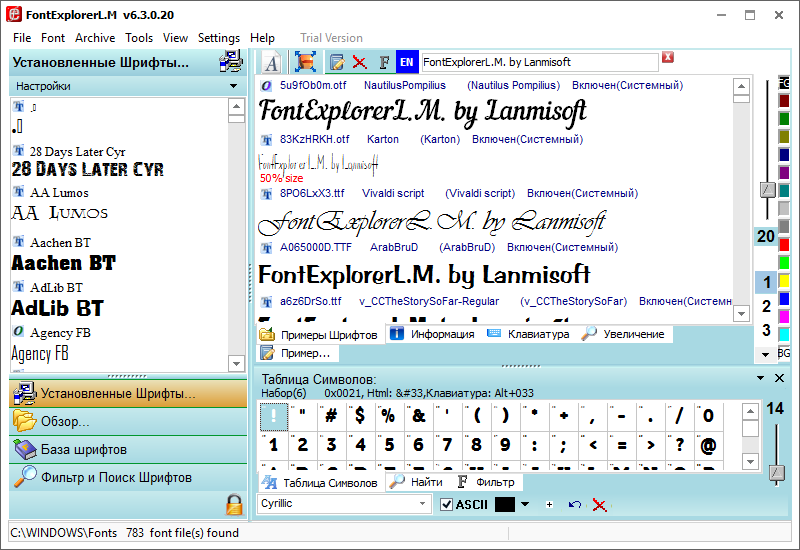
Task: Open the Font menu
Action: 53,38
